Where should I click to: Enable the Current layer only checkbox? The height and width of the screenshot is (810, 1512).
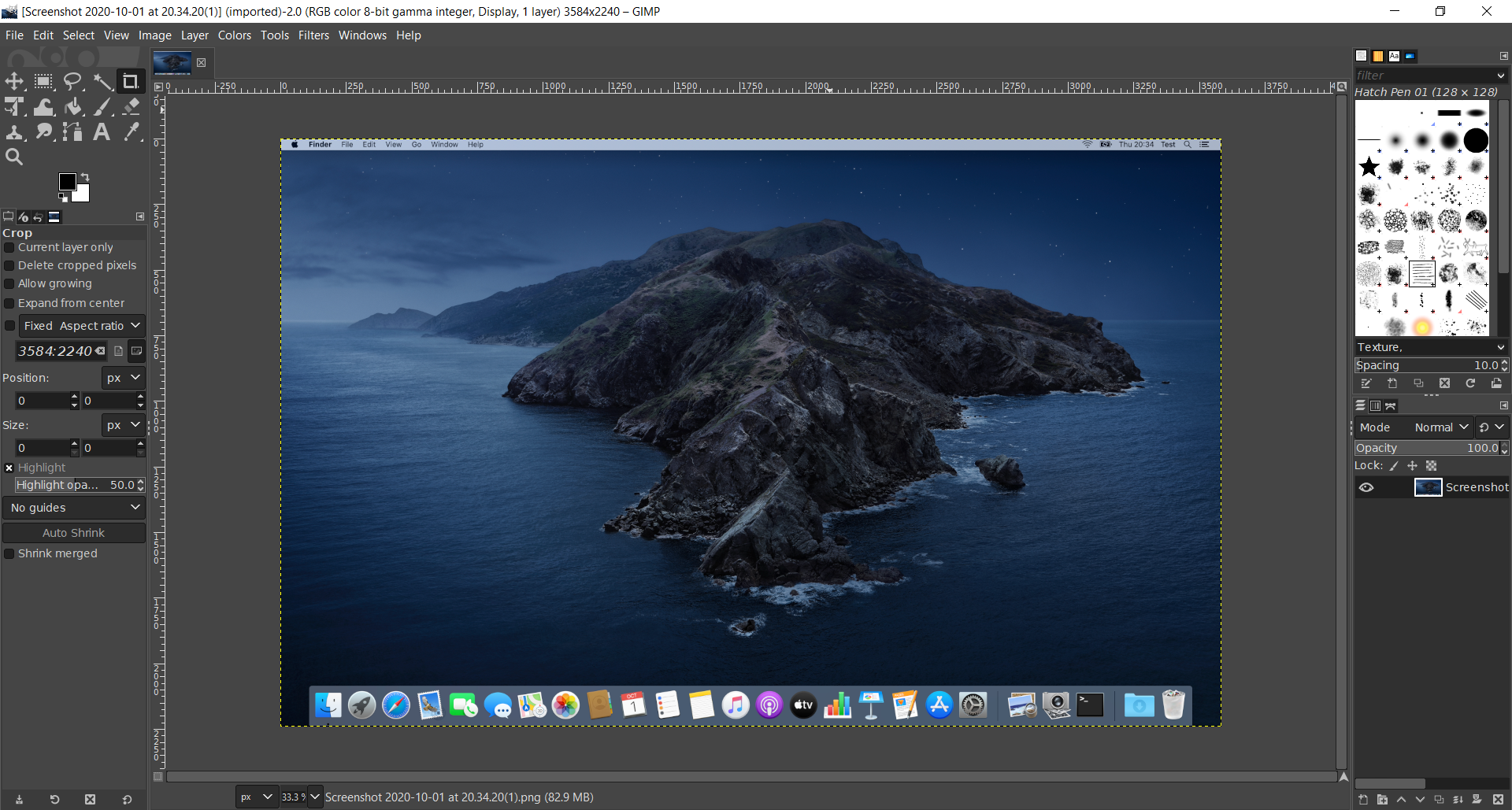[9, 248]
